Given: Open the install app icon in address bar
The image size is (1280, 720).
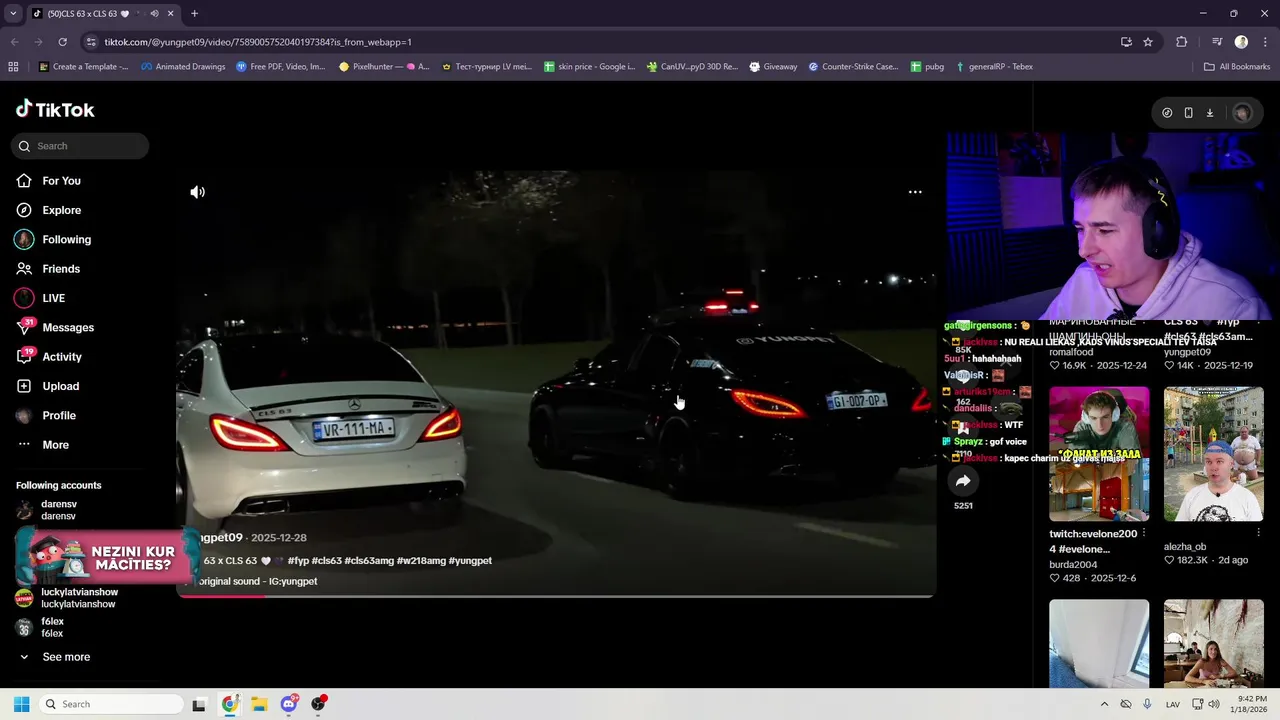Looking at the screenshot, I should (x=1126, y=42).
